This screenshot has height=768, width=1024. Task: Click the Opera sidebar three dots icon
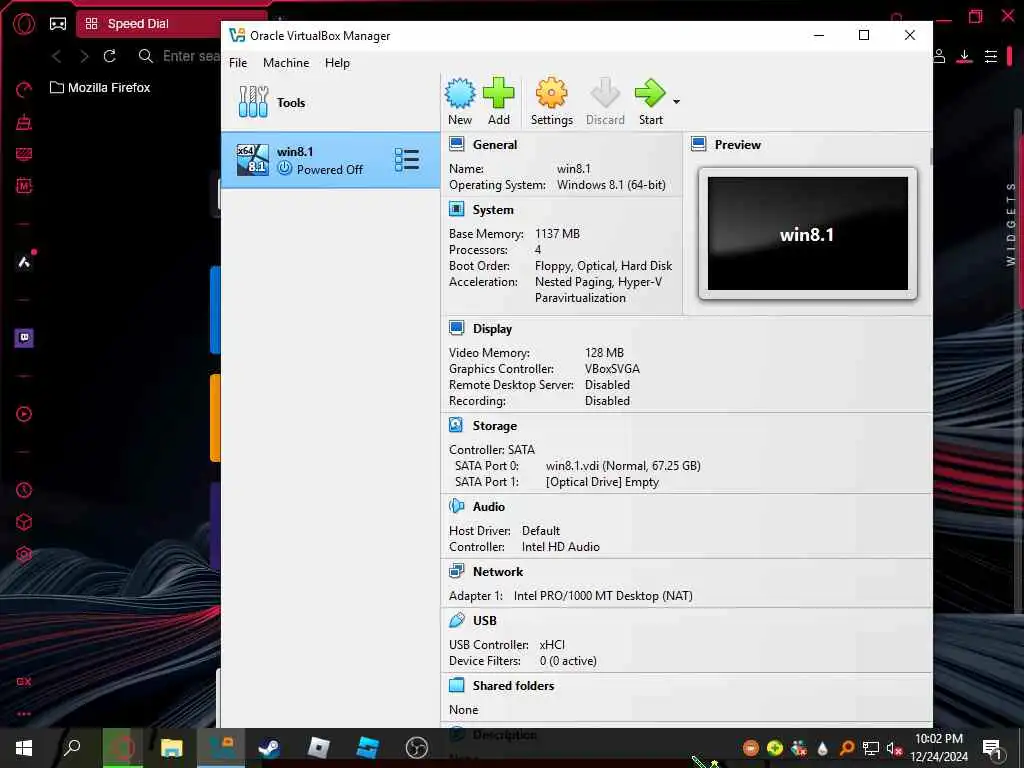tap(24, 714)
